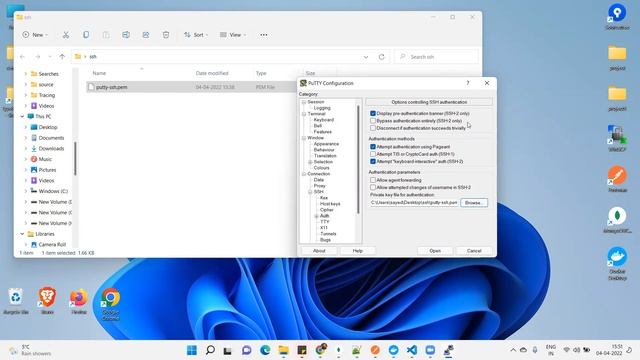The image size is (640, 360).
Task: Select the putty-ssh.pem file row
Action: (x=192, y=87)
